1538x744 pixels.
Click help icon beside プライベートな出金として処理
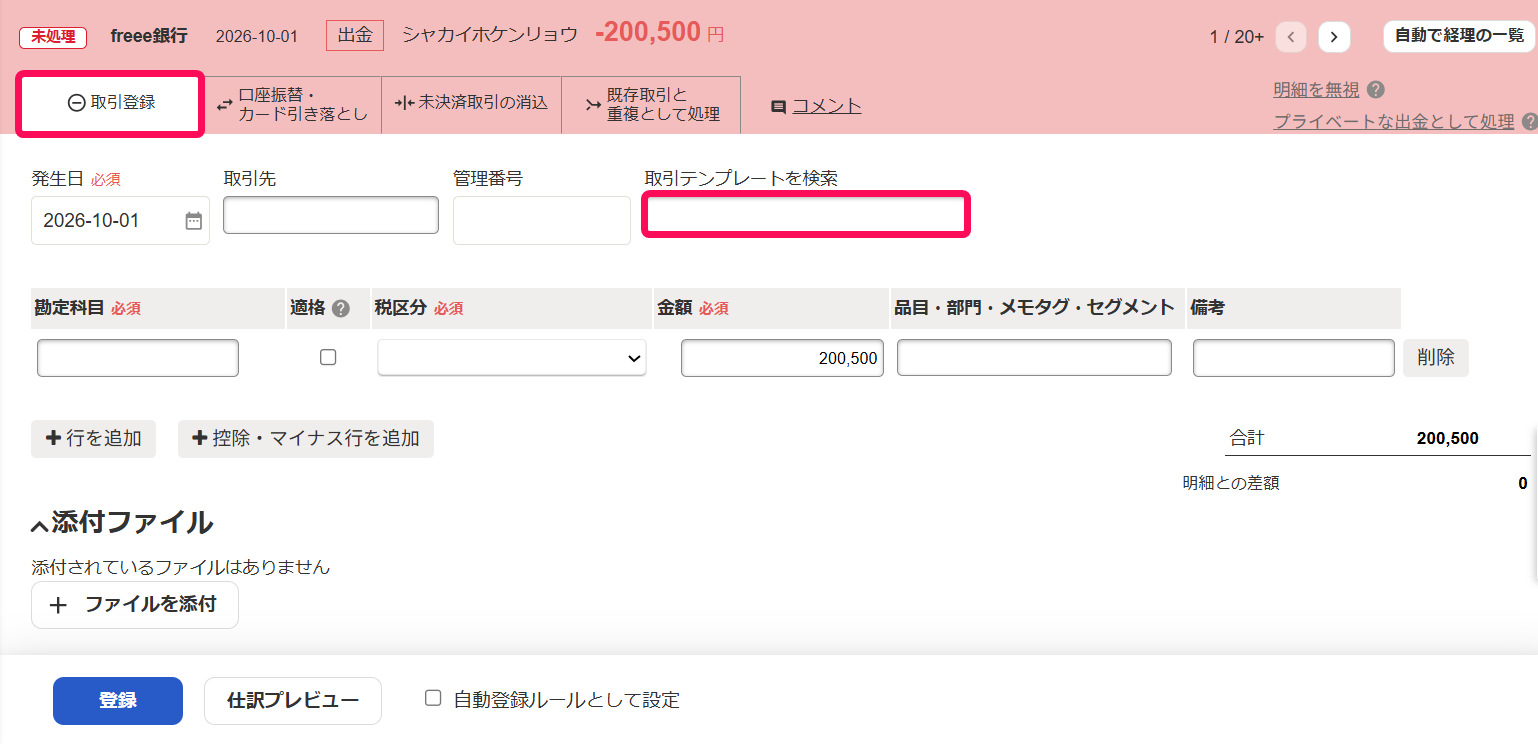coord(1529,122)
